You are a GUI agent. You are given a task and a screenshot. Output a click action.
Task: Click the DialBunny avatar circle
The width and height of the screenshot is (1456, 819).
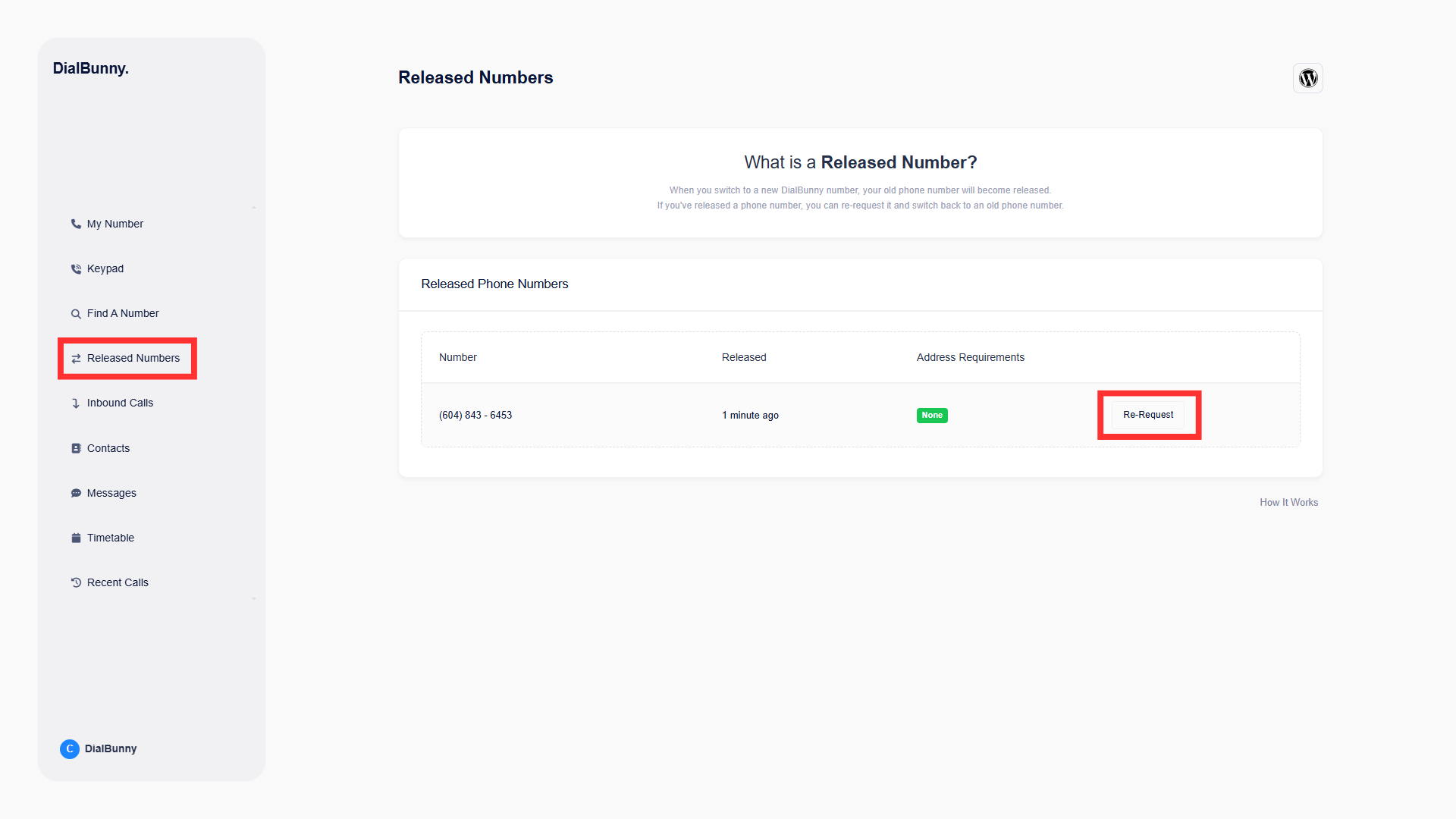69,748
